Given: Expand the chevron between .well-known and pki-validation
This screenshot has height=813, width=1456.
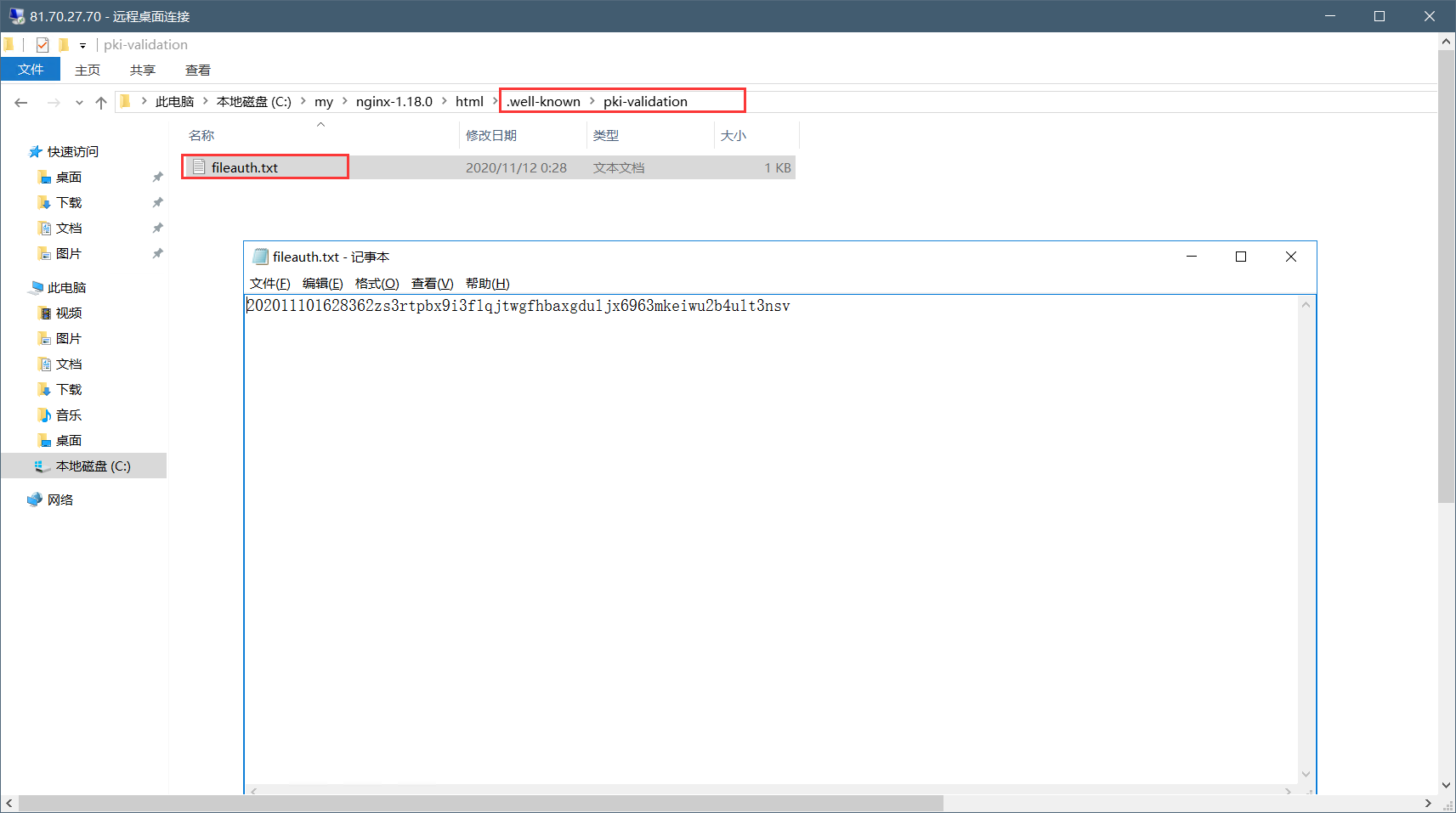Looking at the screenshot, I should click(592, 101).
